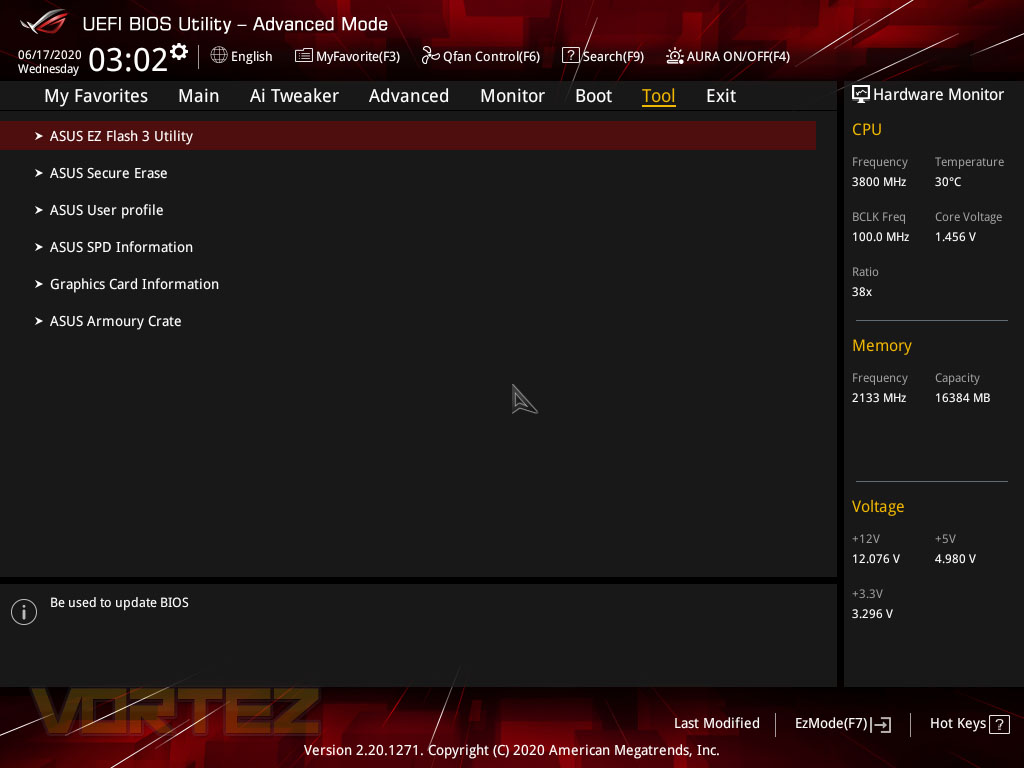
Task: Click the Search question mark icon
Action: tap(570, 56)
